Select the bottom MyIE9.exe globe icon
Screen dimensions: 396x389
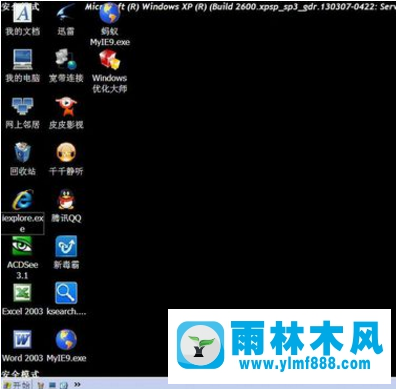tap(66, 346)
